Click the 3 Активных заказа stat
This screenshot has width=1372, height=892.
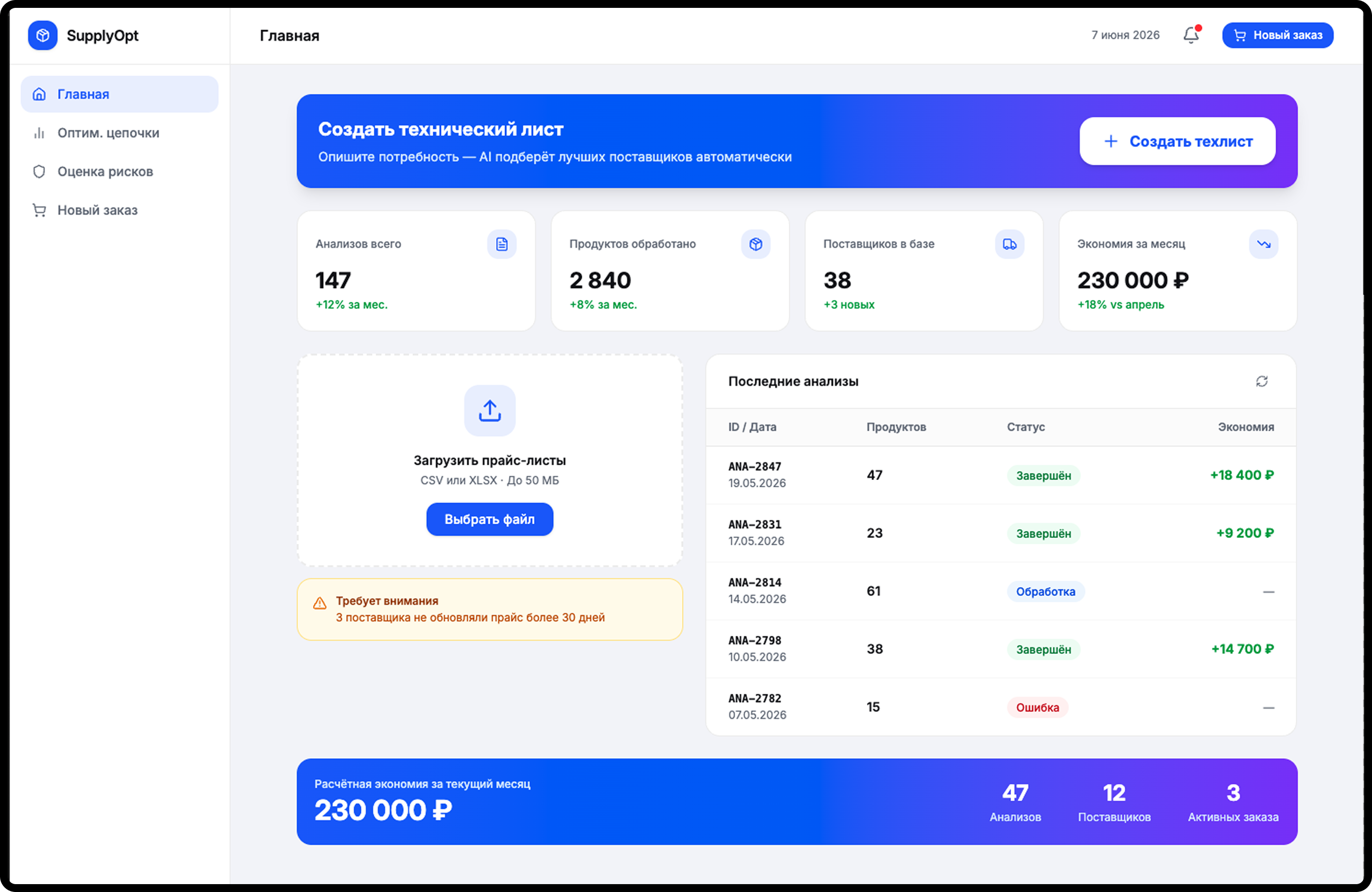click(x=1233, y=802)
